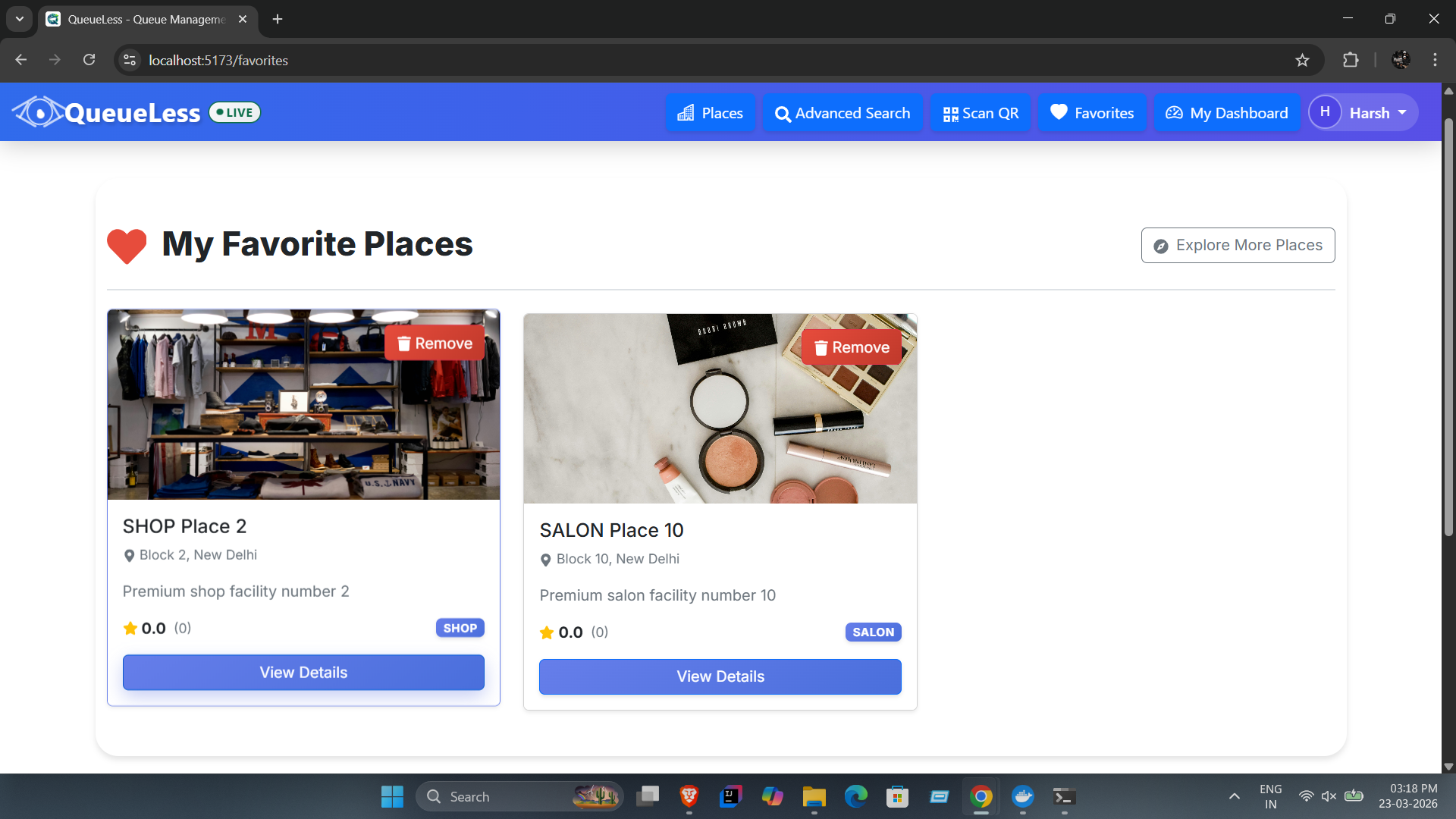This screenshot has height=819, width=1456.
Task: Click the address bar URL
Action: tap(218, 60)
